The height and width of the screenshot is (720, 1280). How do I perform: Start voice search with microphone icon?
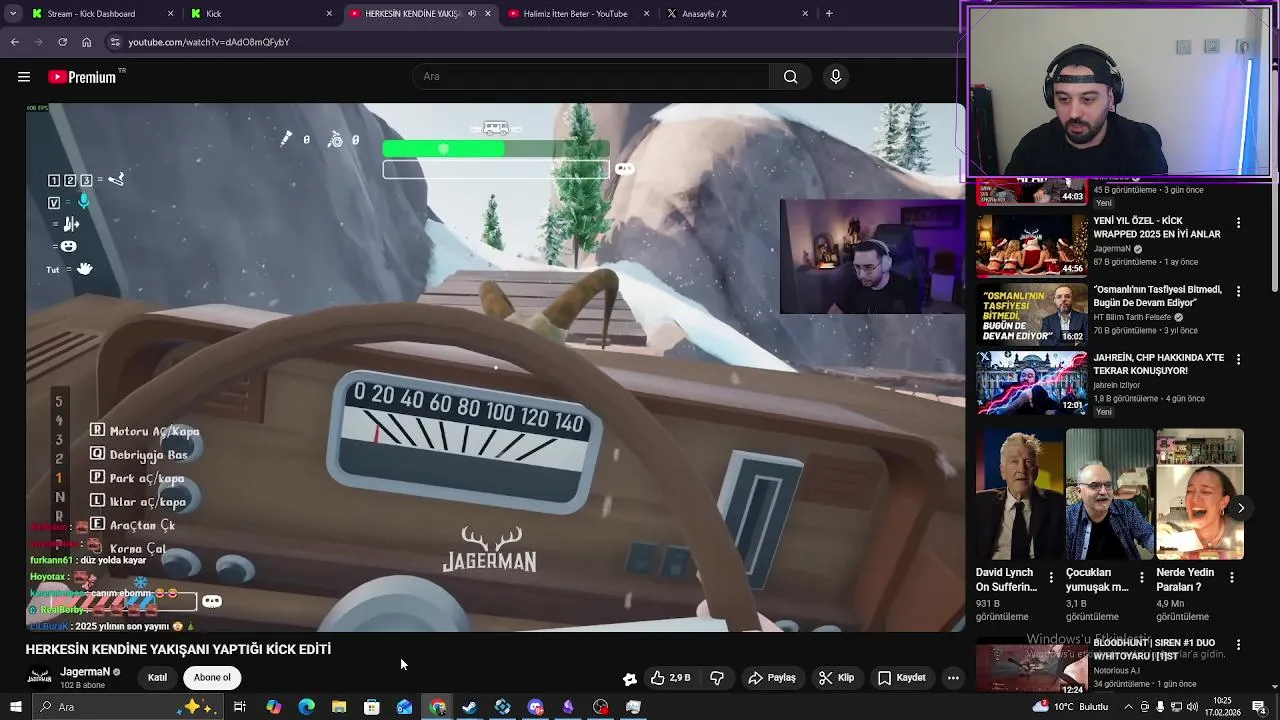tap(836, 77)
